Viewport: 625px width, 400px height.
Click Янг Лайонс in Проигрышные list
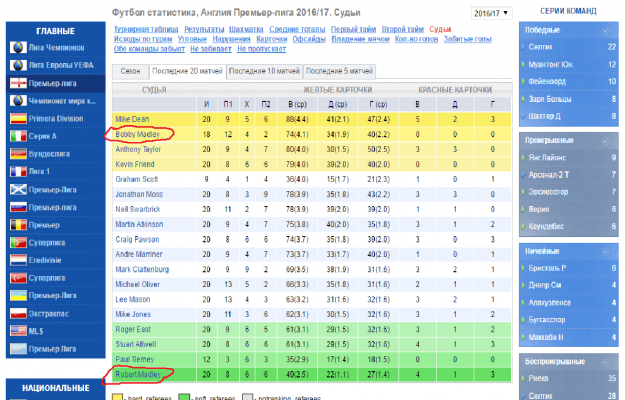(547, 157)
